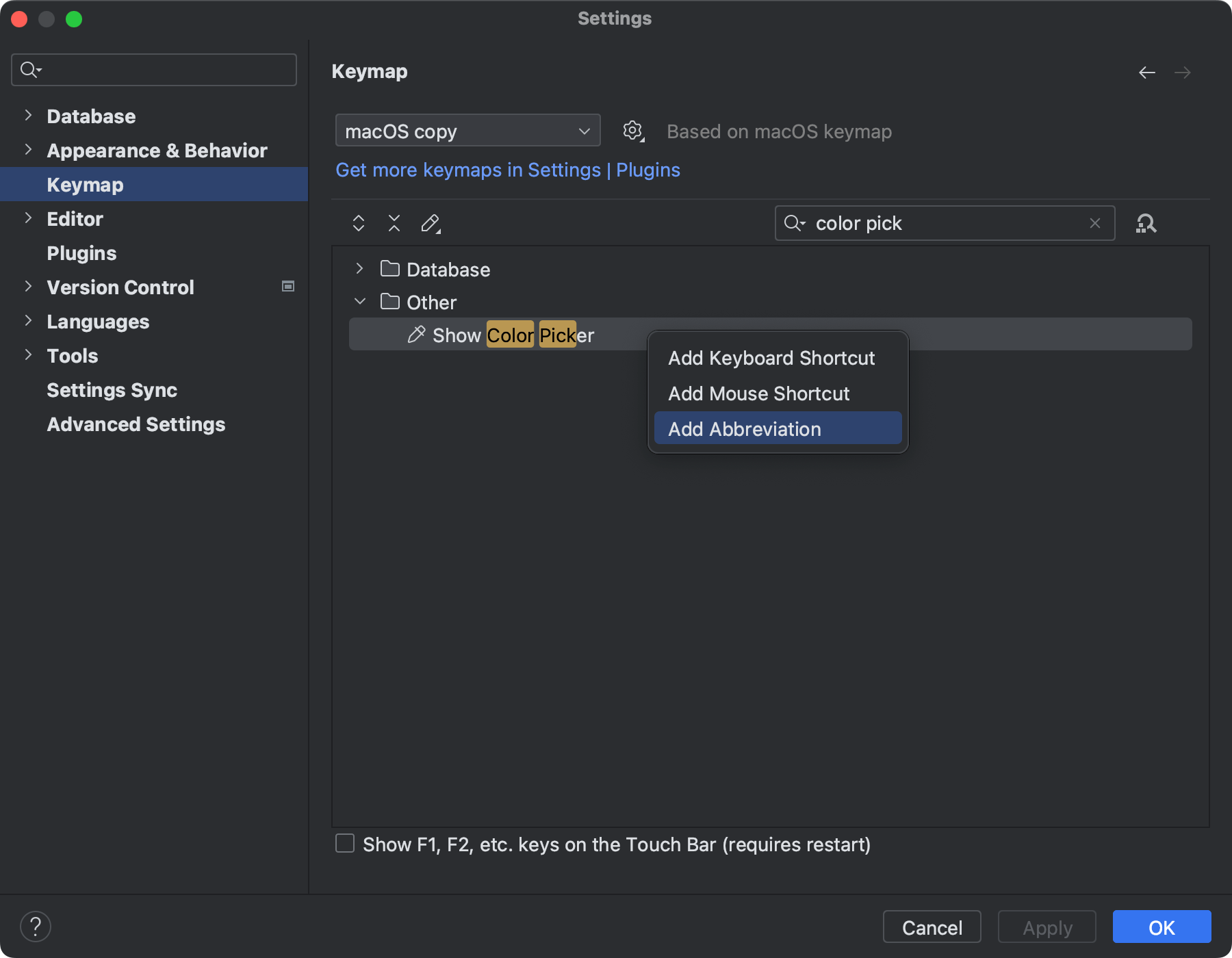This screenshot has height=958, width=1232.
Task: Open the help question mark button
Action: tap(36, 927)
